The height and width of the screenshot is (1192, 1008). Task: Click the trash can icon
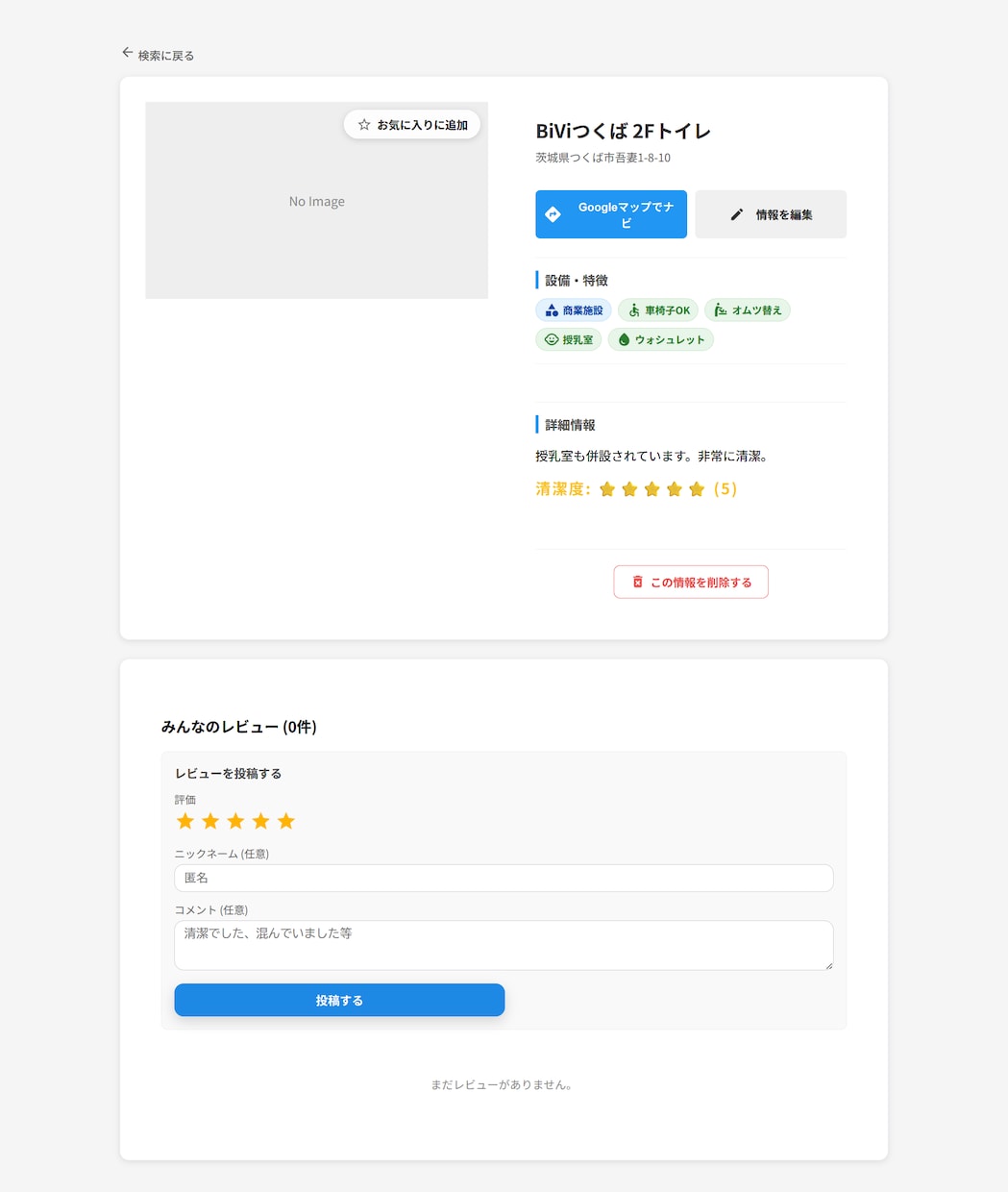pos(637,582)
